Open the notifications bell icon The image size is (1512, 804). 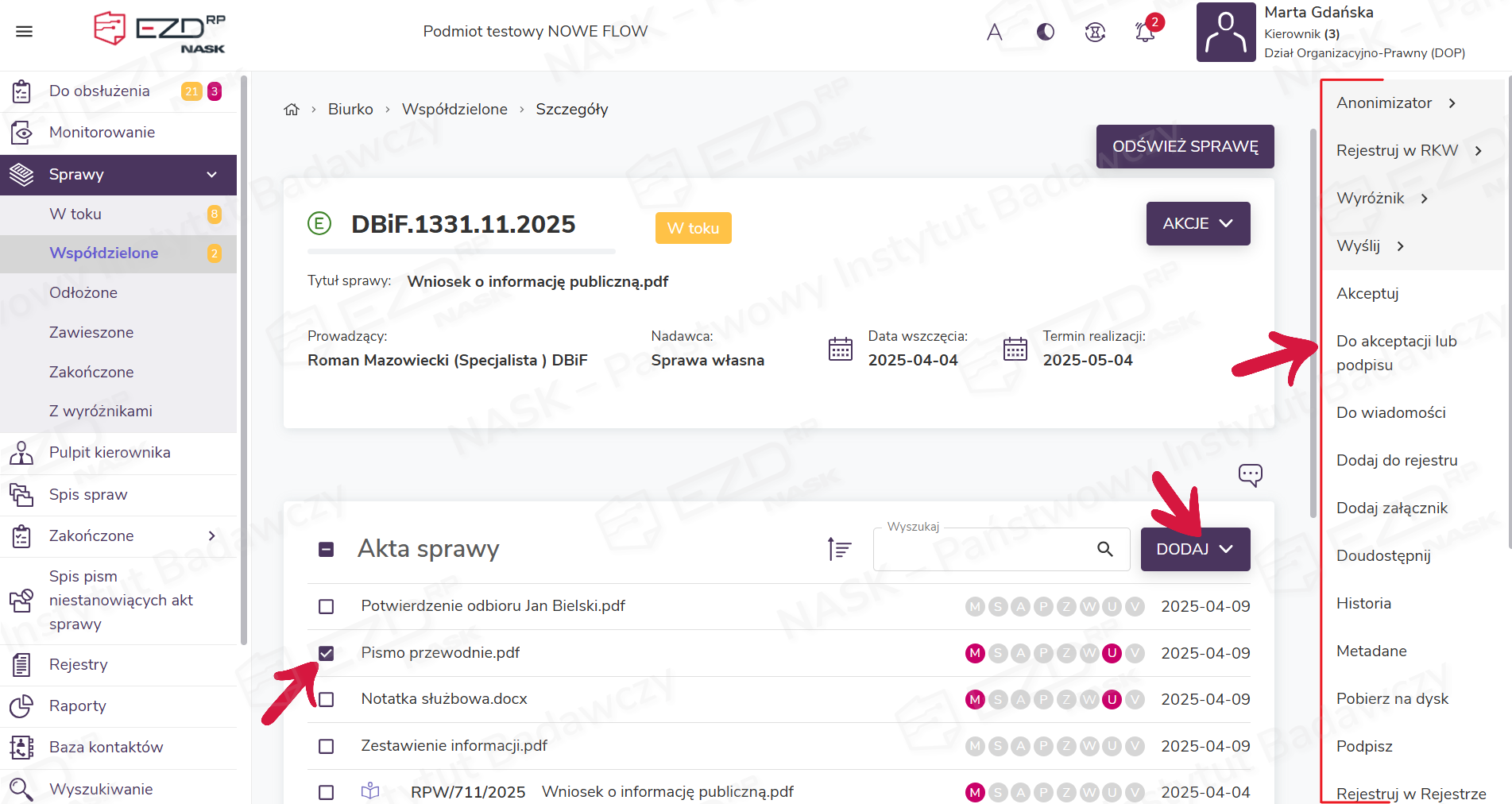pos(1145,32)
